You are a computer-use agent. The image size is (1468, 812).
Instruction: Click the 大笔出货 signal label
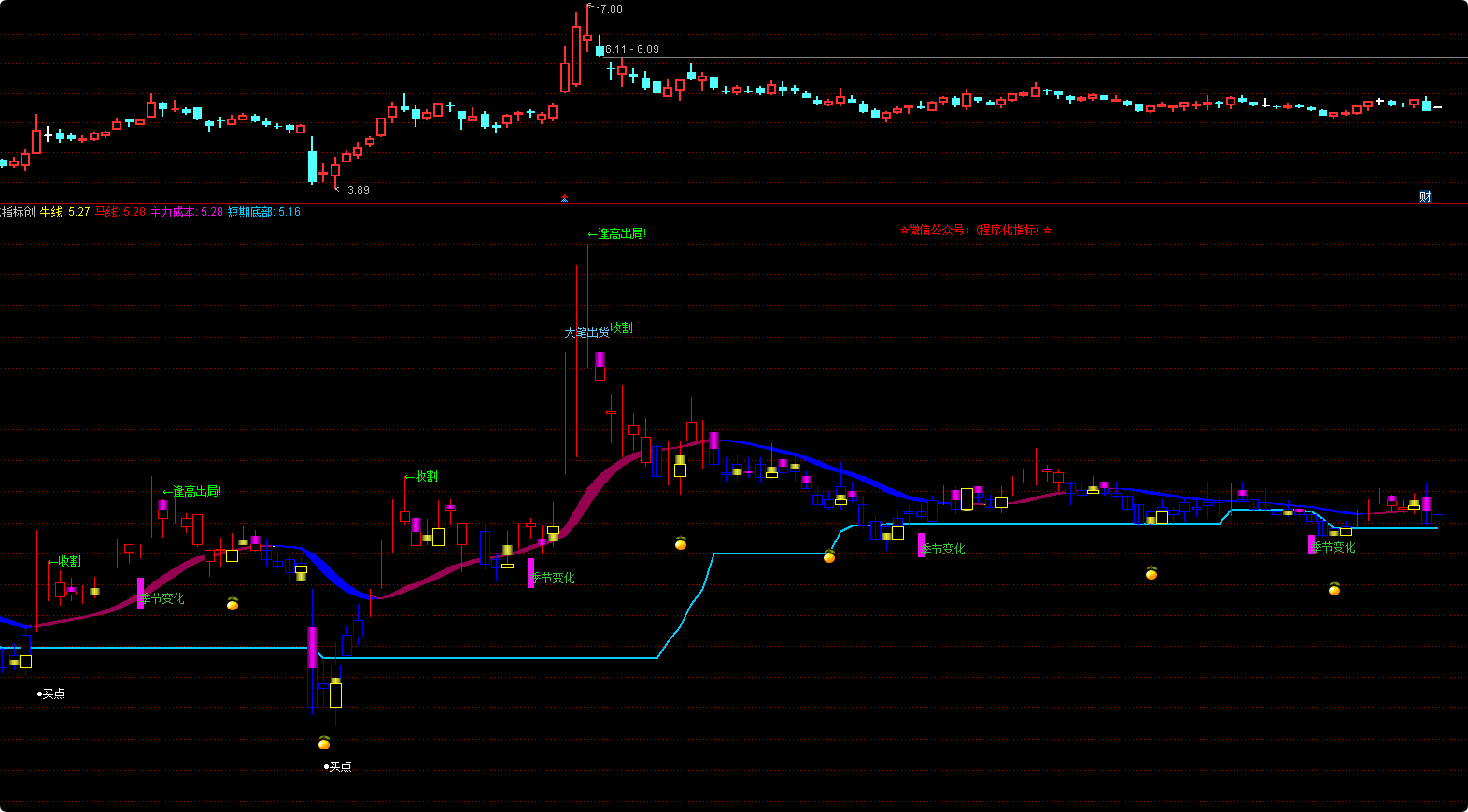586,332
